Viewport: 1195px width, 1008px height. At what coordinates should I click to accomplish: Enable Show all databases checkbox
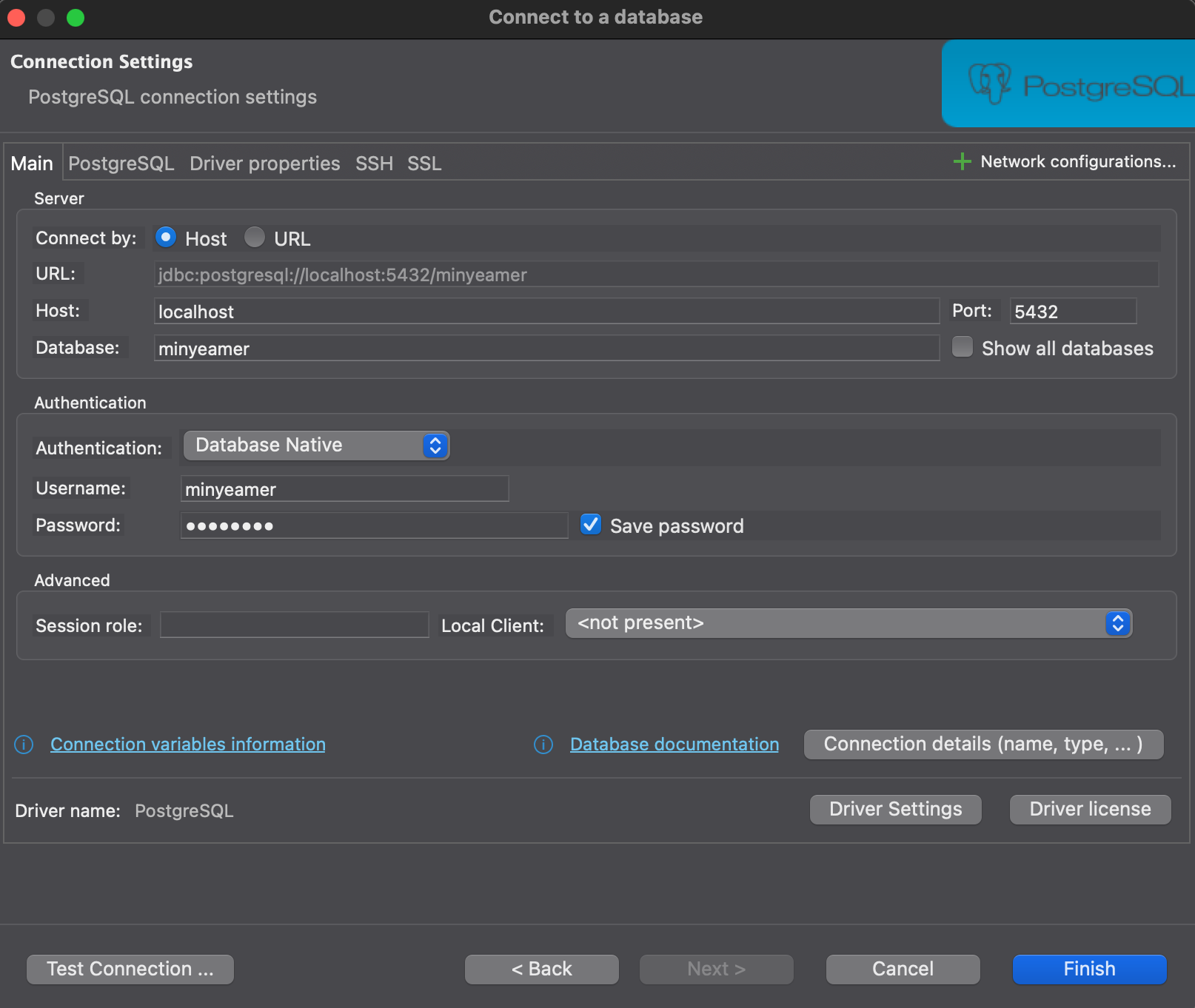pyautogui.click(x=963, y=347)
